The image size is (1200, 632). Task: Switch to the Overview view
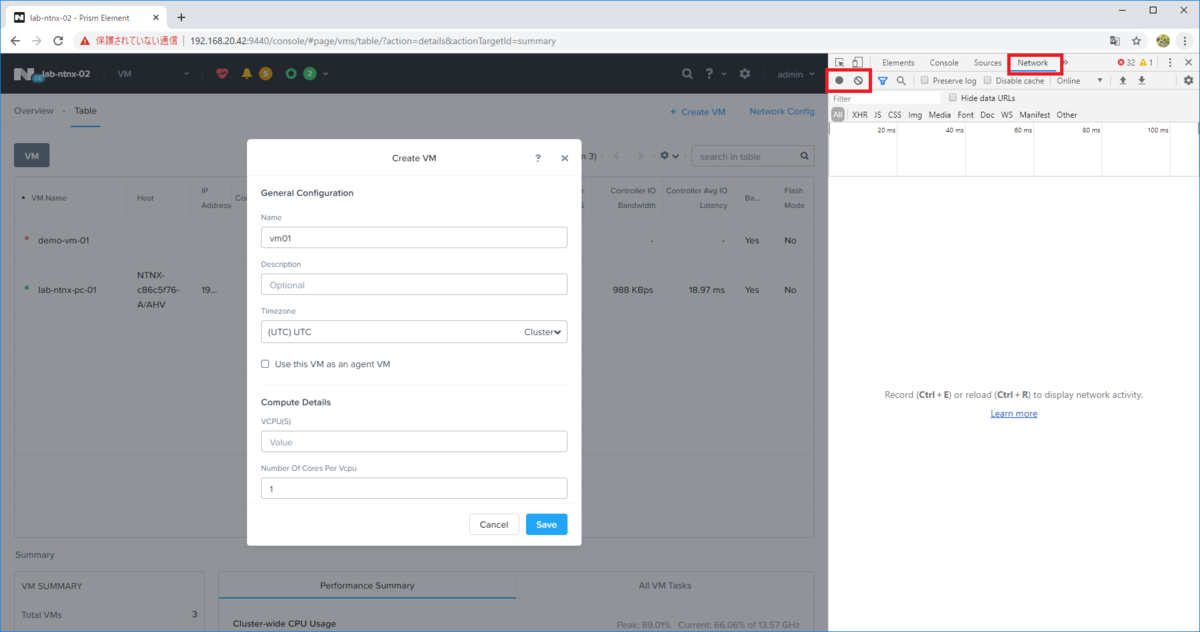[x=34, y=111]
